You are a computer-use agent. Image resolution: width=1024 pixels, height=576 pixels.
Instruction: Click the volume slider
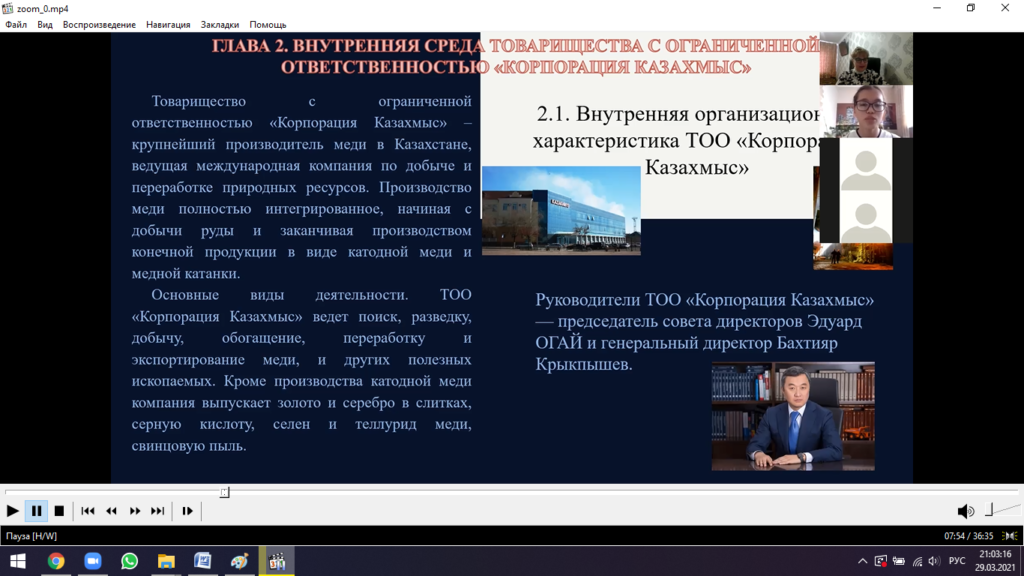pos(1002,510)
